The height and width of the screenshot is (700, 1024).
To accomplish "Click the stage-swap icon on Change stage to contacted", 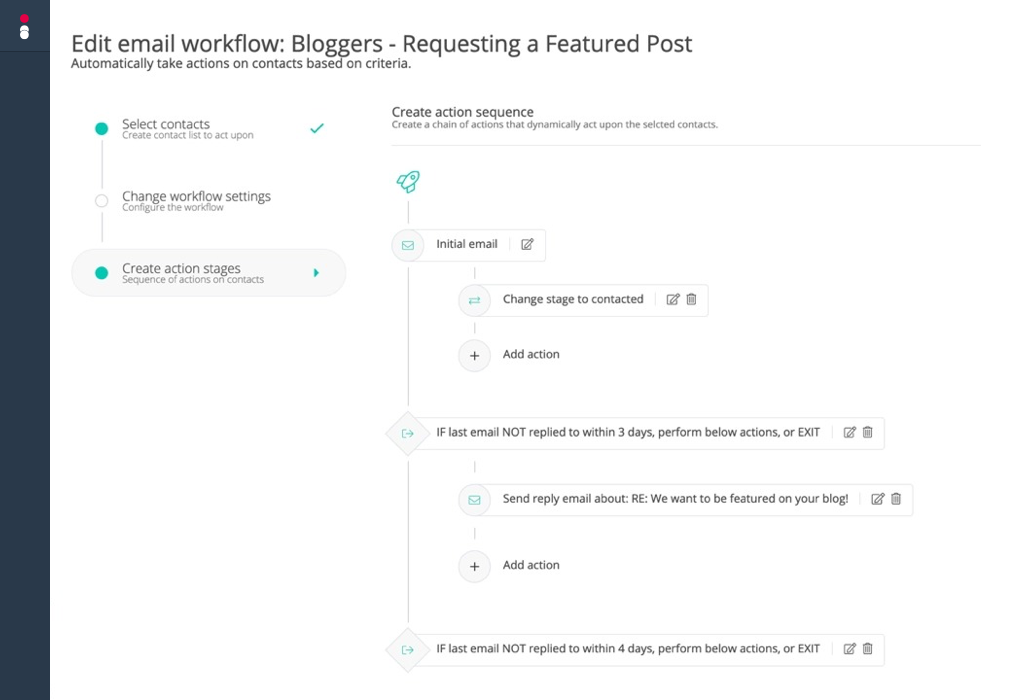I will pyautogui.click(x=474, y=300).
